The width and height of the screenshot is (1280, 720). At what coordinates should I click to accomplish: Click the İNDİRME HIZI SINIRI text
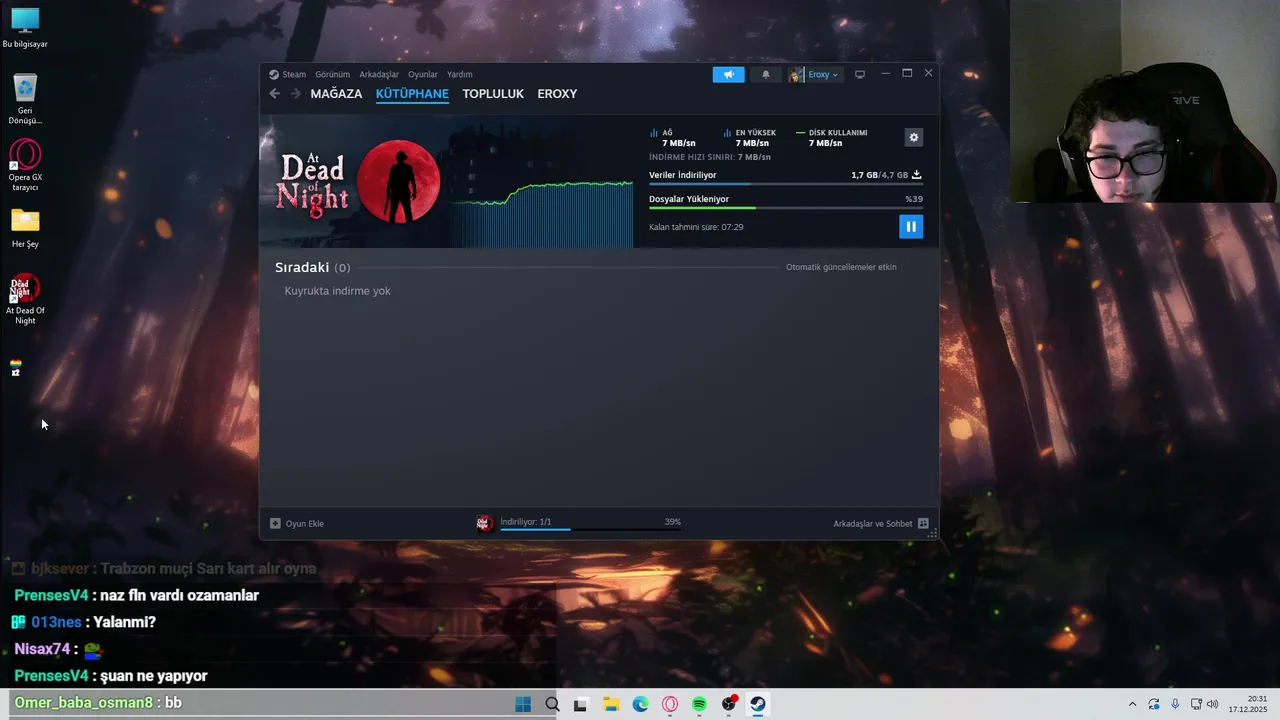(710, 157)
